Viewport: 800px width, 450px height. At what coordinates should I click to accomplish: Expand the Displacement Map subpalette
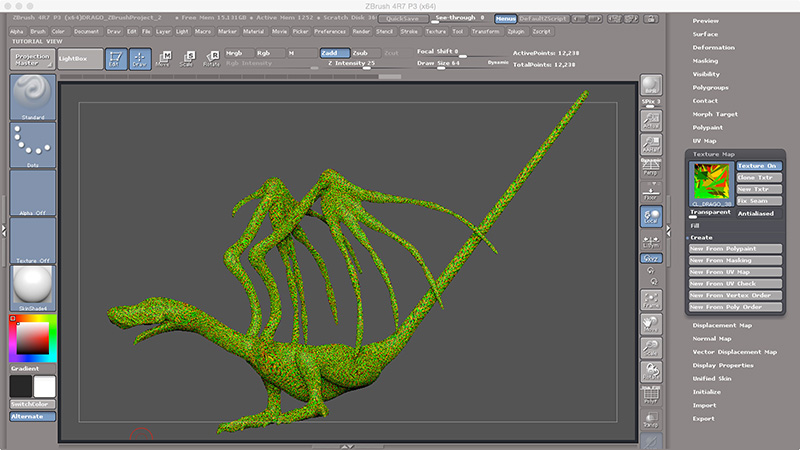[720, 326]
